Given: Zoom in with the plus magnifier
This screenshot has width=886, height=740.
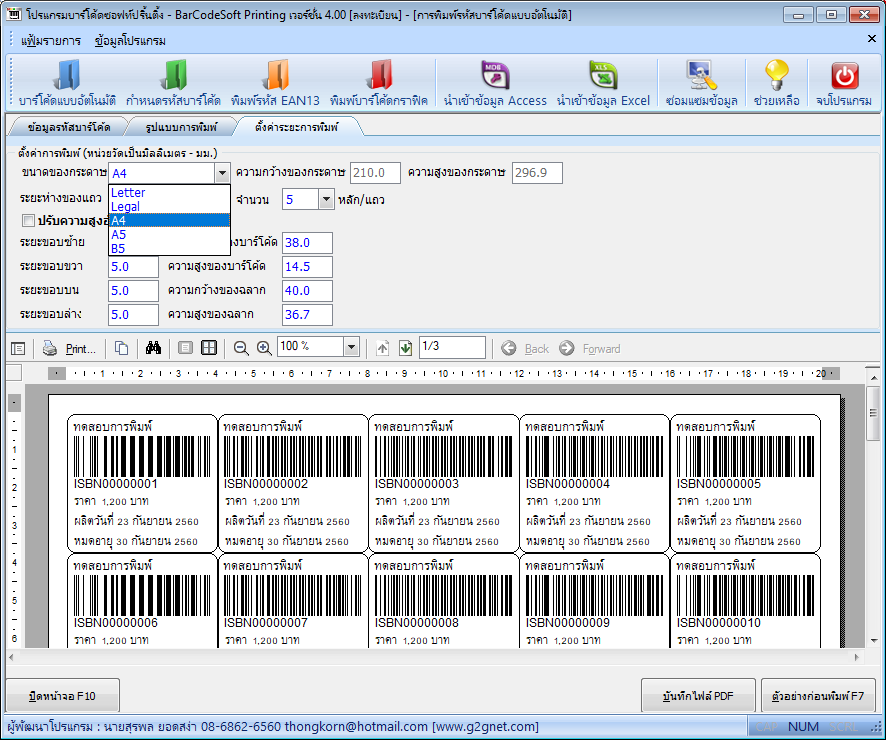Looking at the screenshot, I should click(264, 349).
